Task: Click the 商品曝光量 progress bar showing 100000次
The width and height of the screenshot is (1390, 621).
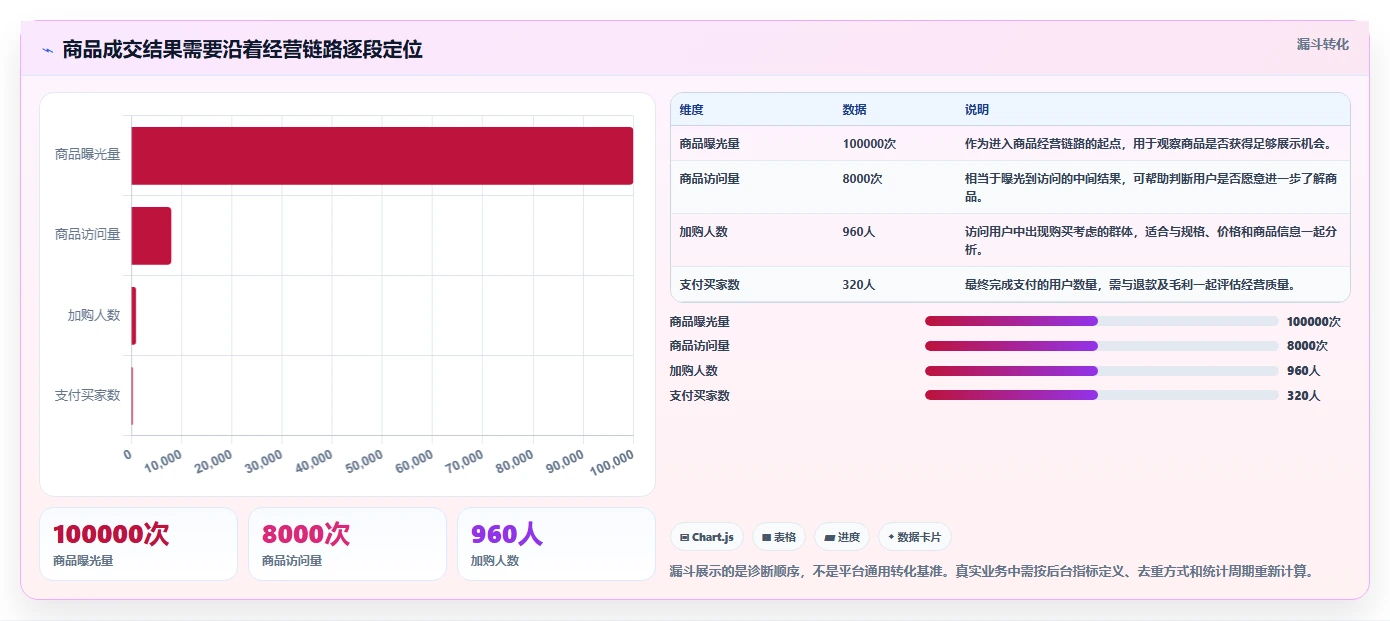Action: point(1101,321)
